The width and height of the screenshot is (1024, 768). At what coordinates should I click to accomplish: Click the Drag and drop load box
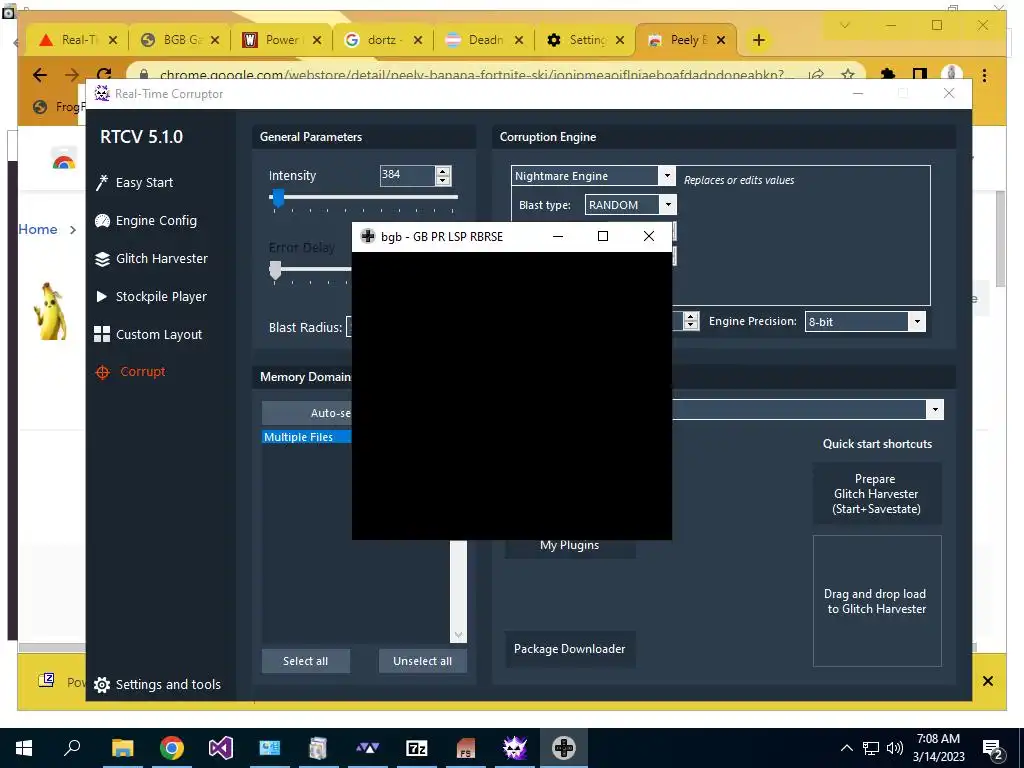(x=876, y=601)
